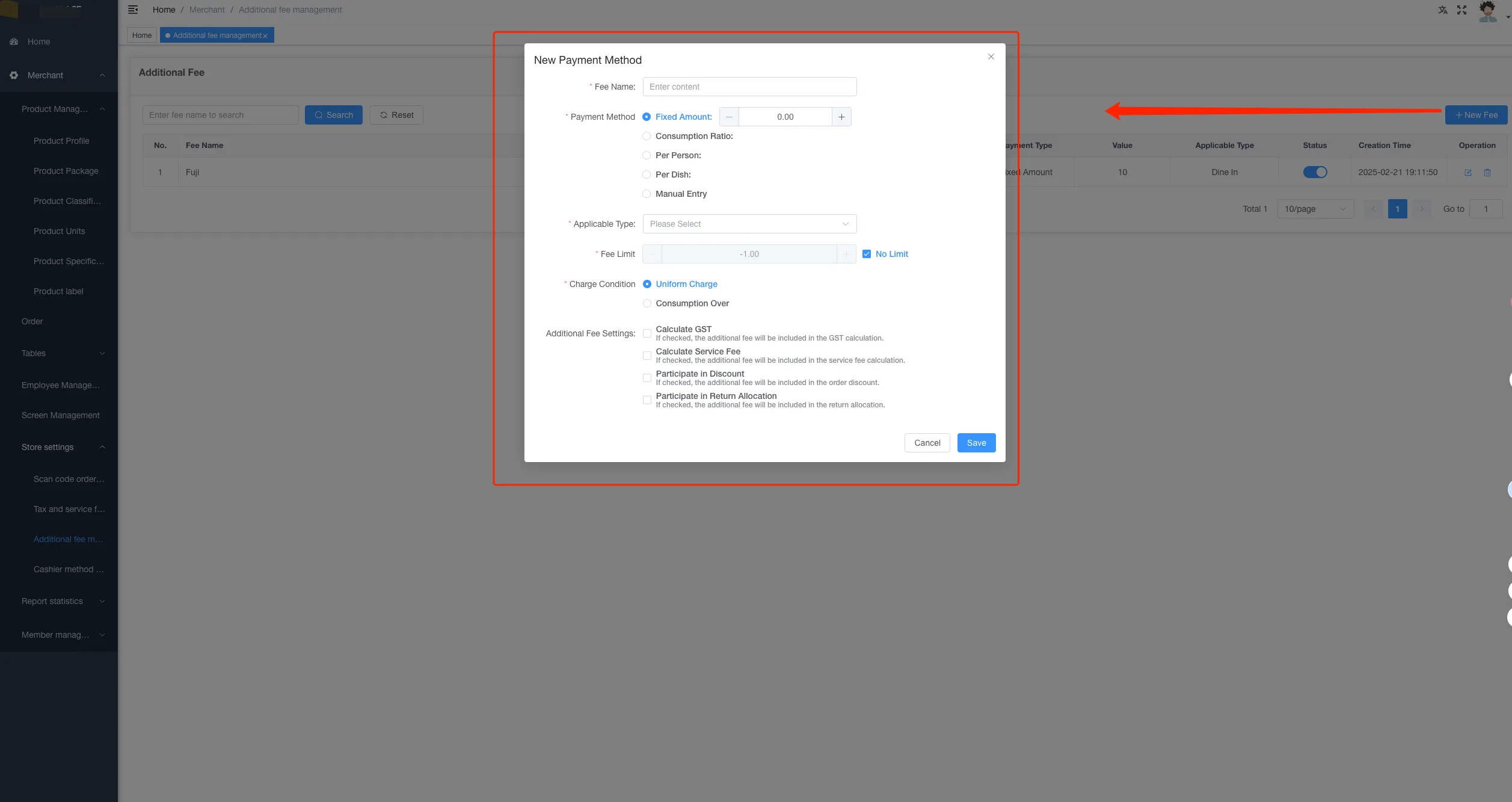The image size is (1512, 802).
Task: Click the Merchant gear icon in sidebar
Action: (14, 75)
